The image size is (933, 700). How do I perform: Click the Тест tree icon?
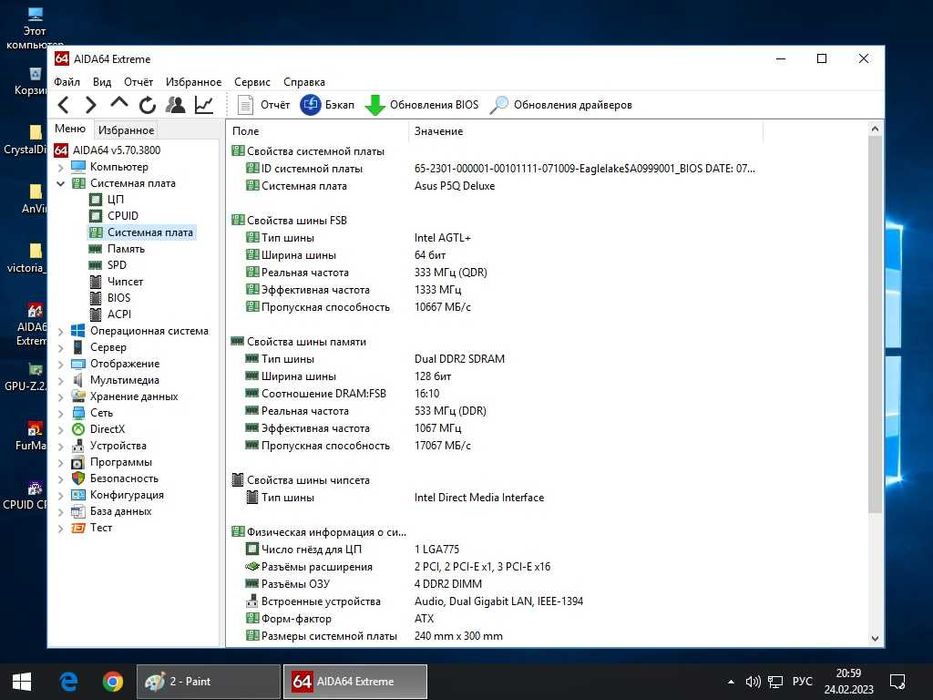[x=78, y=528]
